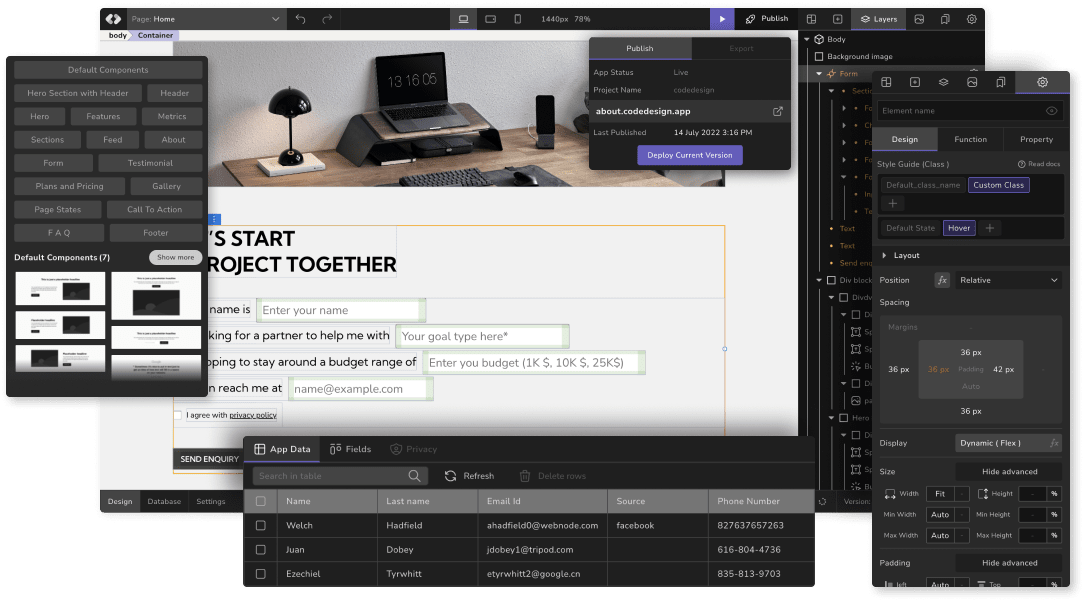Open the image assets icon in top bar

919,19
